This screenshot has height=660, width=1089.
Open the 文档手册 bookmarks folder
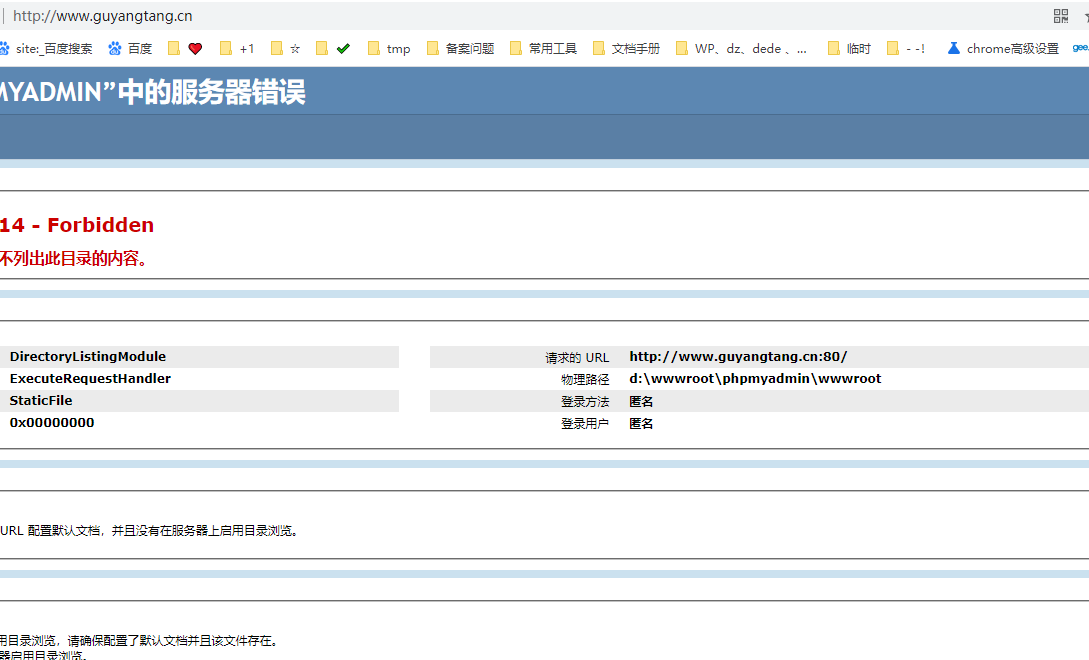pos(625,47)
